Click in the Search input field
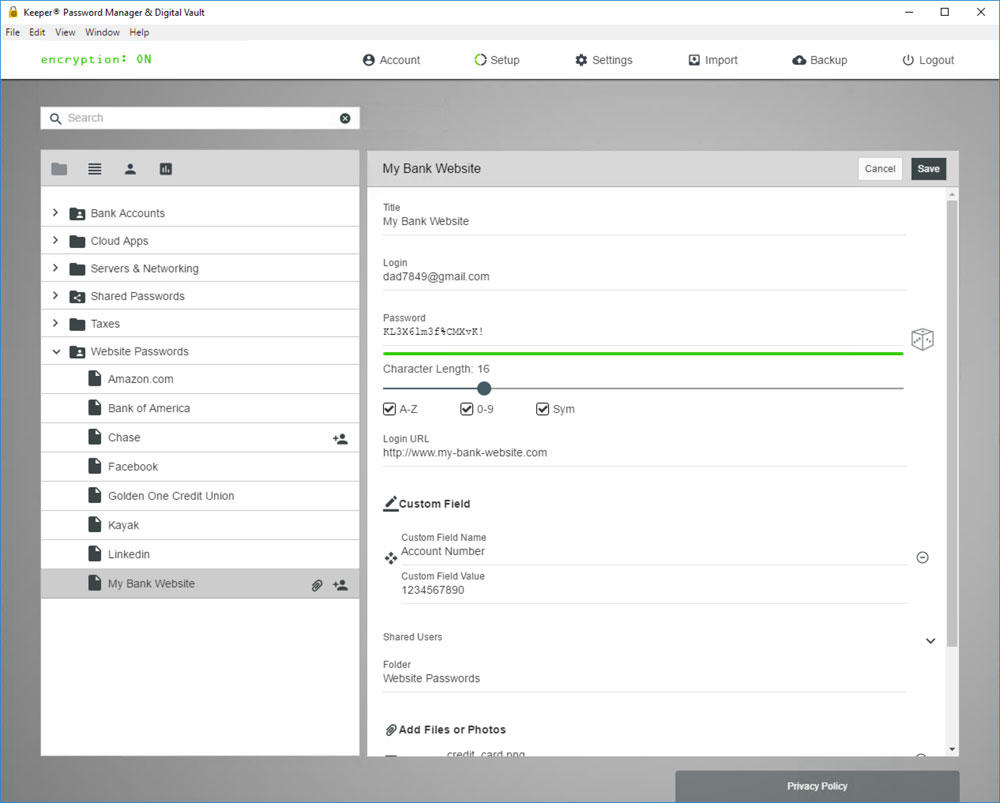The width and height of the screenshot is (1000, 803). 201,118
